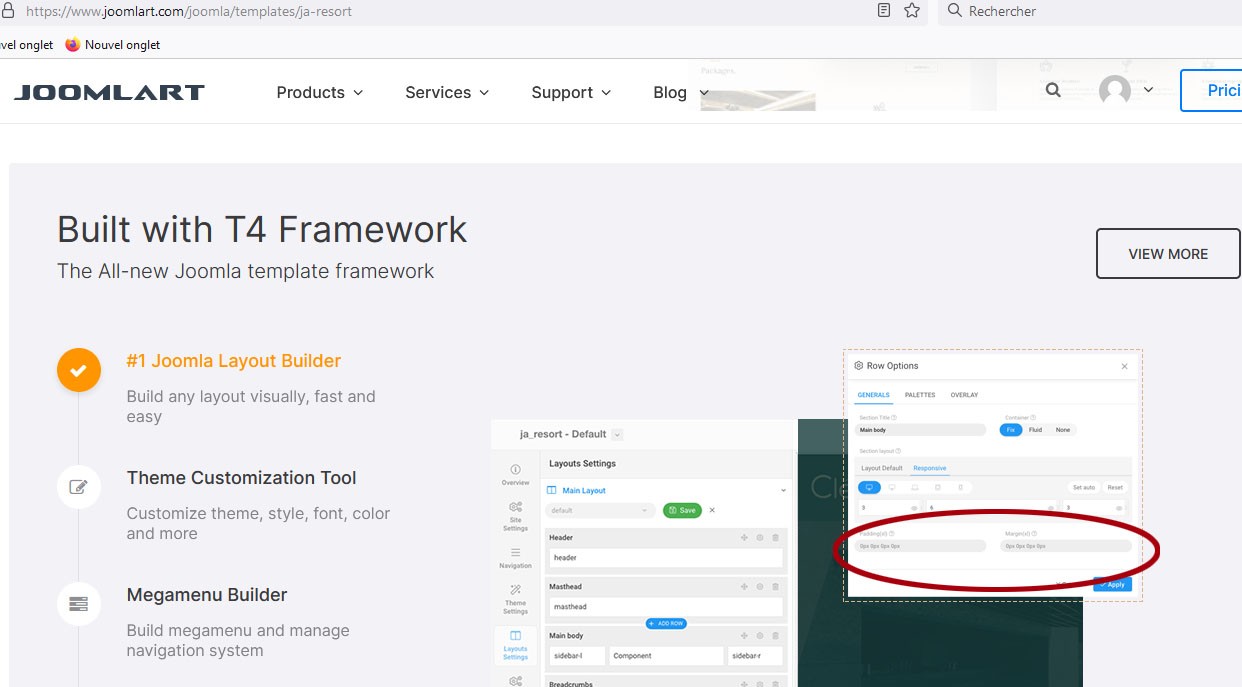The height and width of the screenshot is (687, 1242).
Task: Click the Pricing button
Action: pyautogui.click(x=1211, y=90)
